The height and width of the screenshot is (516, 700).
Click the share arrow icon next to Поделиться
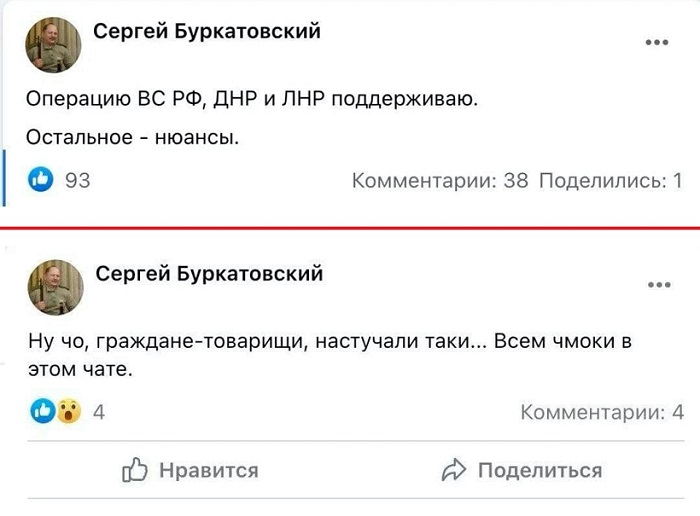pos(454,470)
